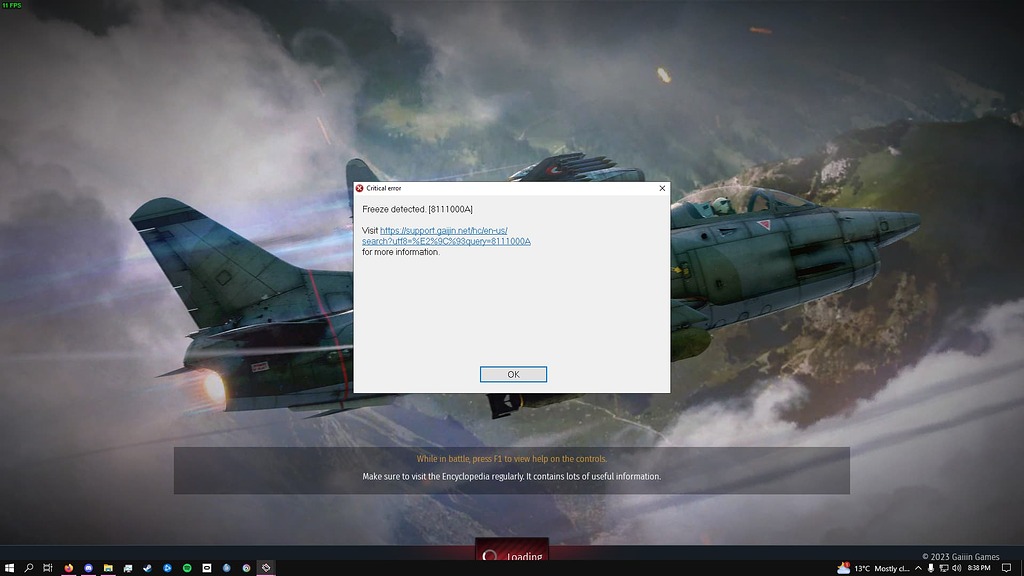The width and height of the screenshot is (1024, 576).
Task: Click the 8:38 PM taskbar clock
Action: pos(979,568)
